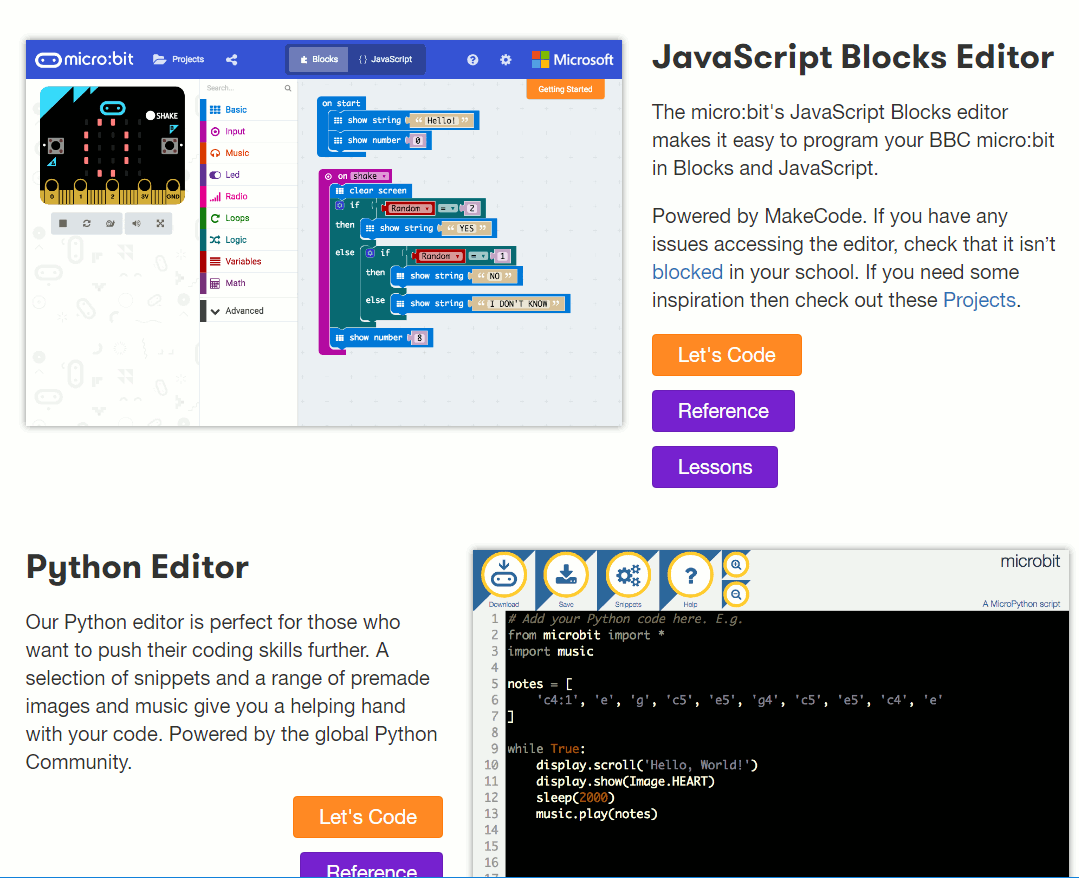This screenshot has width=1079, height=878.
Task: Open Reference for JavaScript Blocks Editor
Action: pos(723,411)
